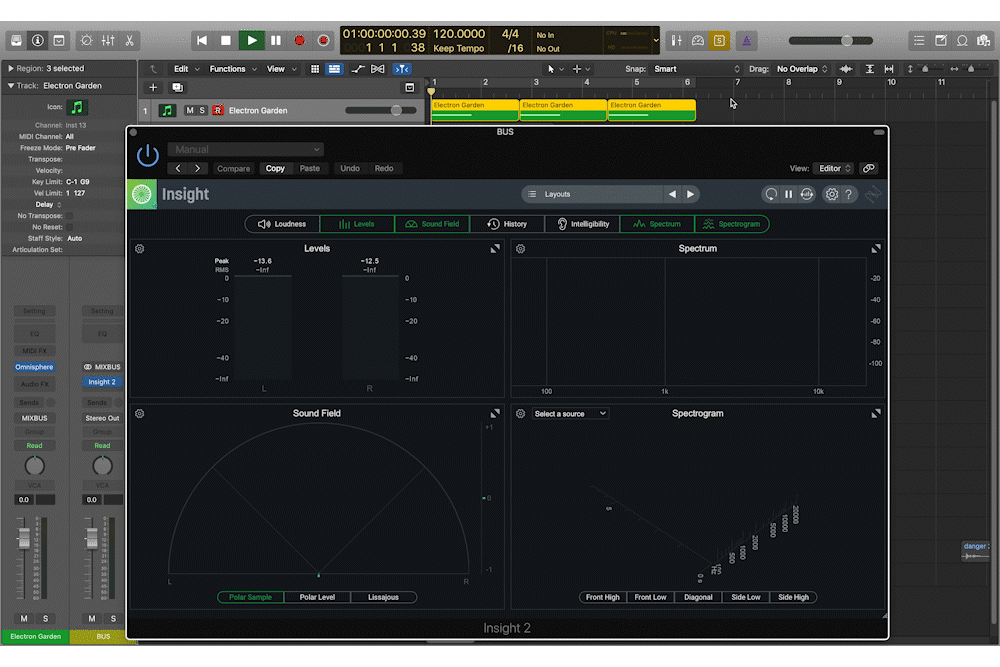This screenshot has height=667, width=1000.
Task: Stop playback in the transport
Action: (x=226, y=41)
